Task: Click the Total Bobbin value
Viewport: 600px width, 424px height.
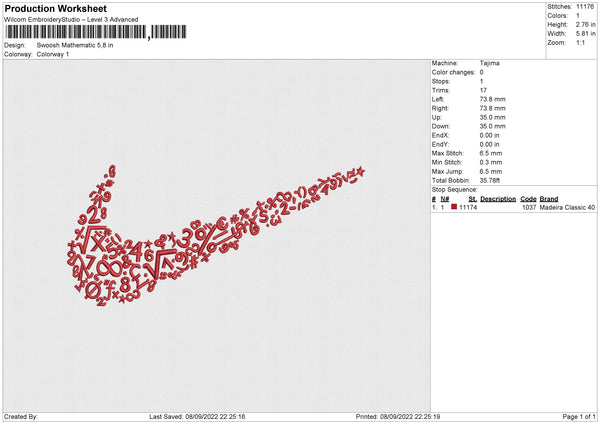Action: pyautogui.click(x=492, y=179)
